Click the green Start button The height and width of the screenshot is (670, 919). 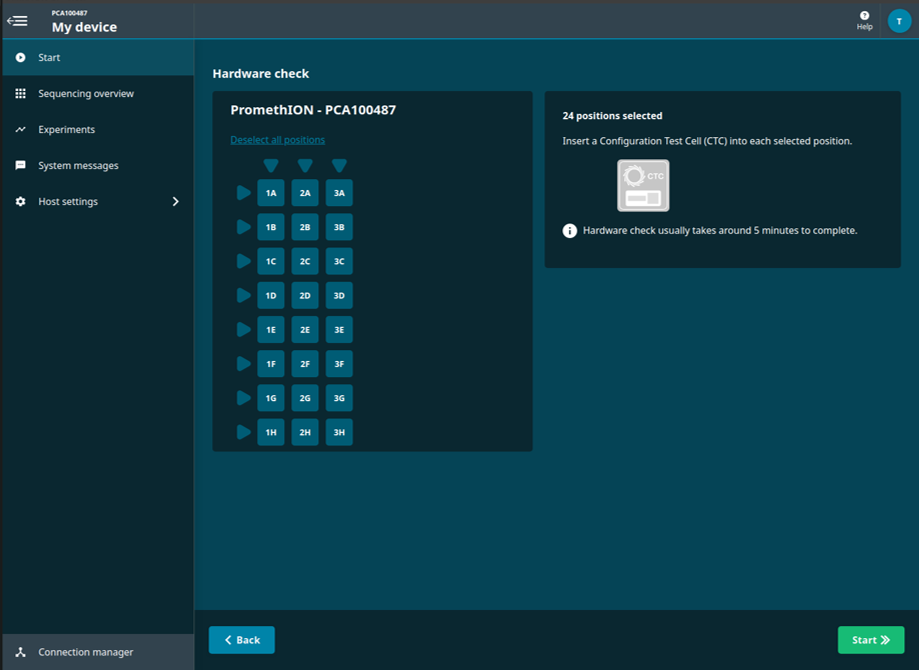870,640
